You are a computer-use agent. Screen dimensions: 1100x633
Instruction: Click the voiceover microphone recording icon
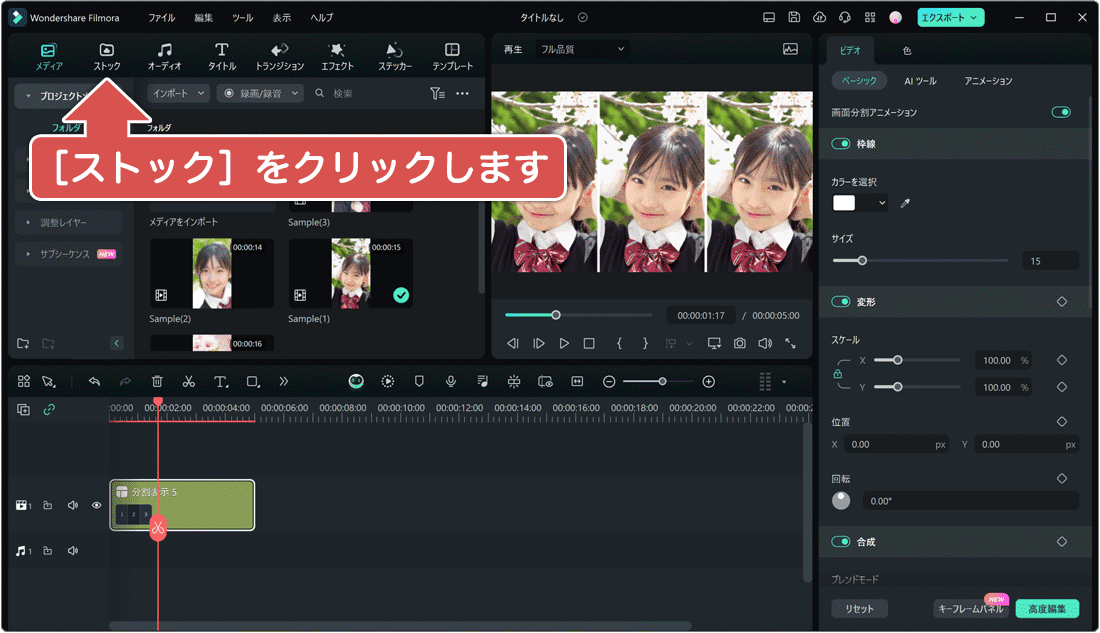click(x=452, y=381)
